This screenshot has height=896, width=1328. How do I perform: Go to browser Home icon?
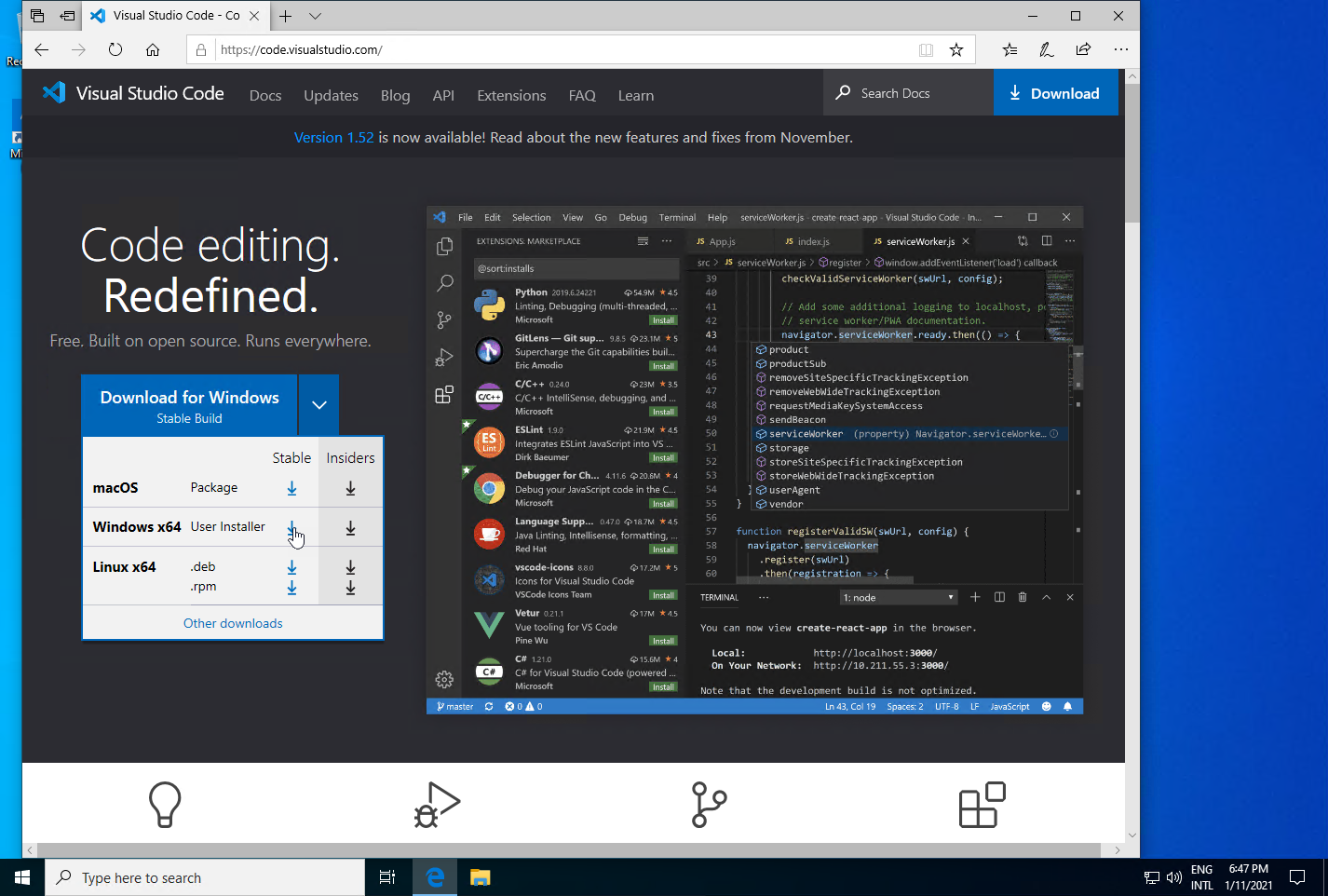point(153,49)
